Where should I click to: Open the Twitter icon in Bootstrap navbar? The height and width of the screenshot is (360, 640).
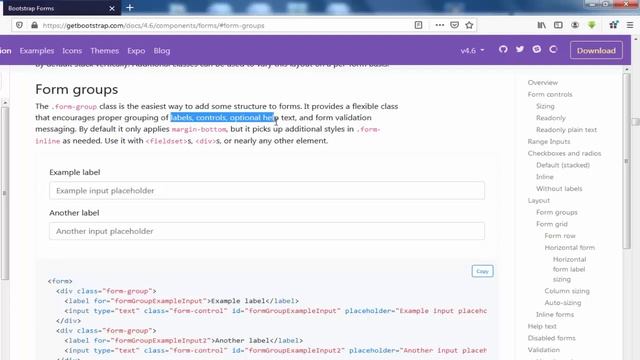(x=520, y=49)
